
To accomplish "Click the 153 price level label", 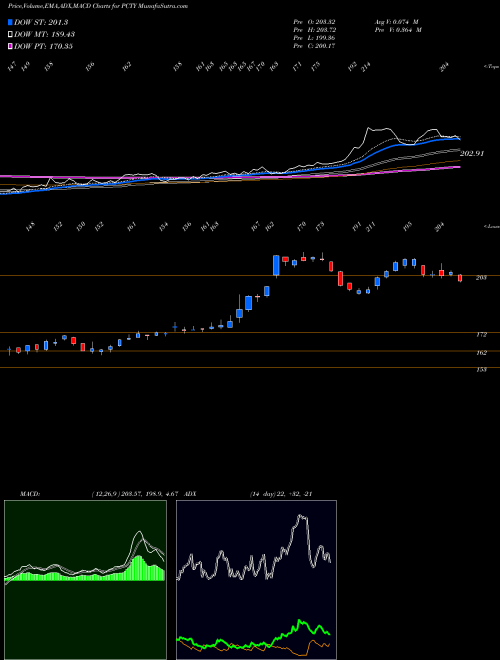I will click(481, 370).
